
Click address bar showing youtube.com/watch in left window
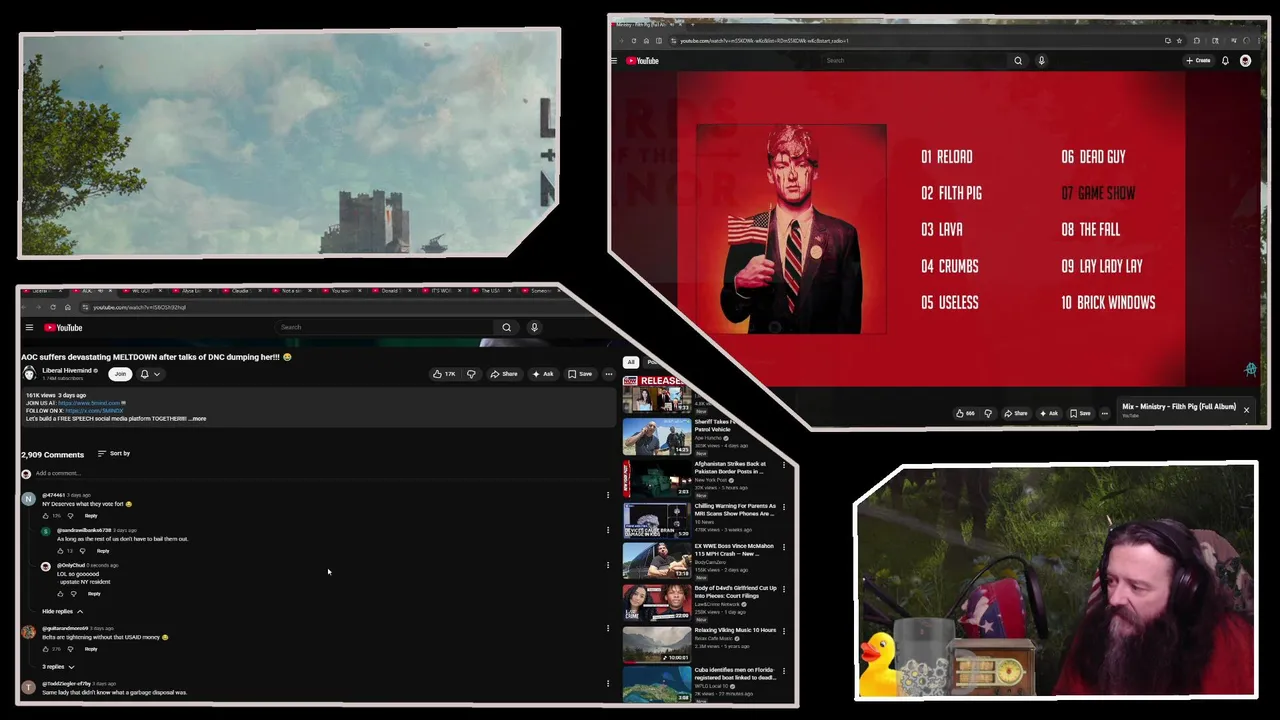click(x=140, y=307)
